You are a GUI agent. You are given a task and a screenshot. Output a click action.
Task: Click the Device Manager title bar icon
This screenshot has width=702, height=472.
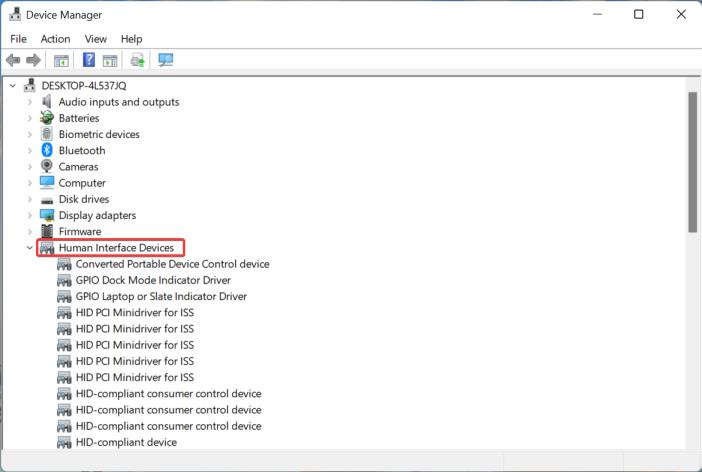(x=15, y=14)
